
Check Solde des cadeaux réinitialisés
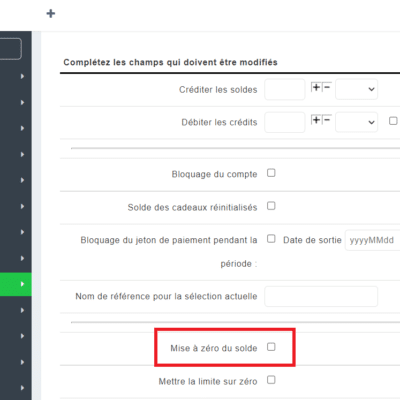tap(271, 206)
